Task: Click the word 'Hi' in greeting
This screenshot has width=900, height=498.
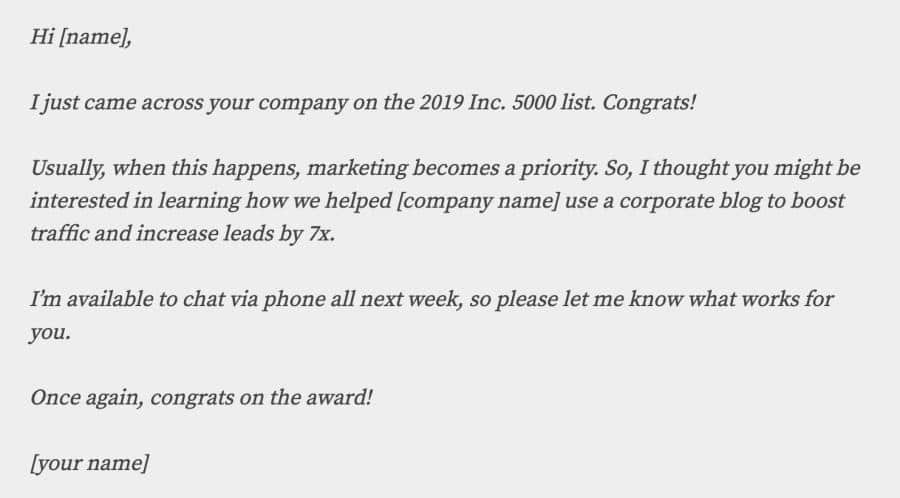Action: pos(42,36)
